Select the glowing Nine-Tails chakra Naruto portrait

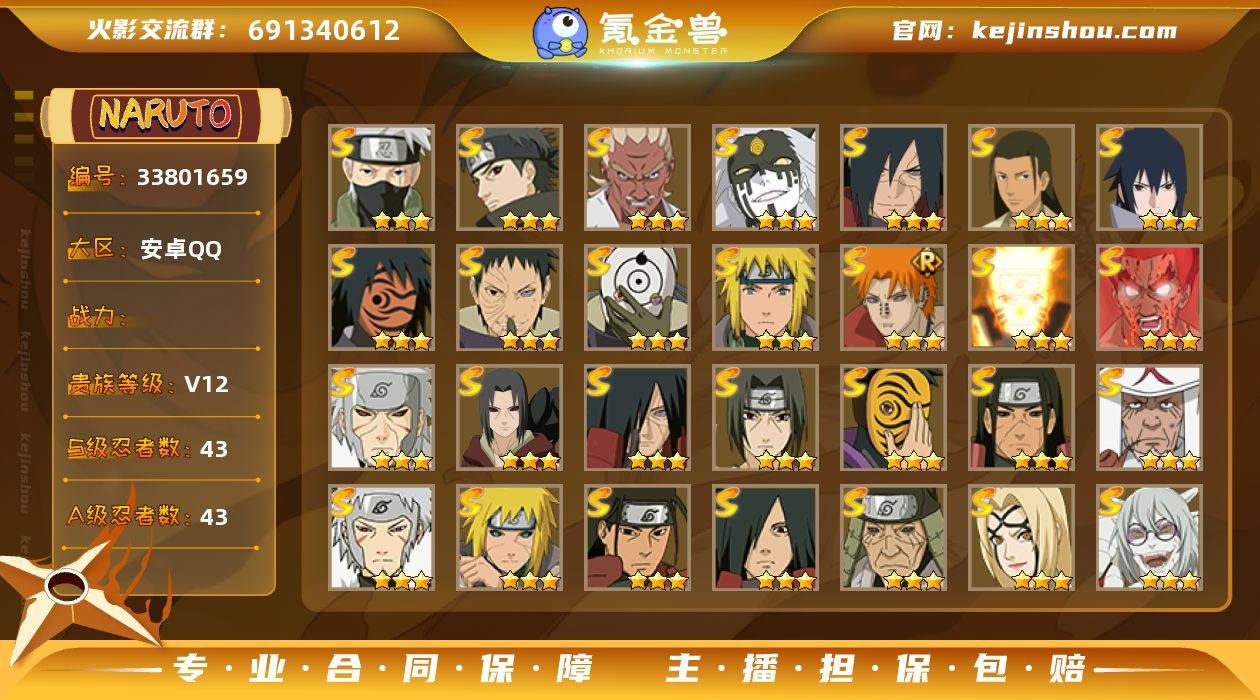click(1021, 298)
